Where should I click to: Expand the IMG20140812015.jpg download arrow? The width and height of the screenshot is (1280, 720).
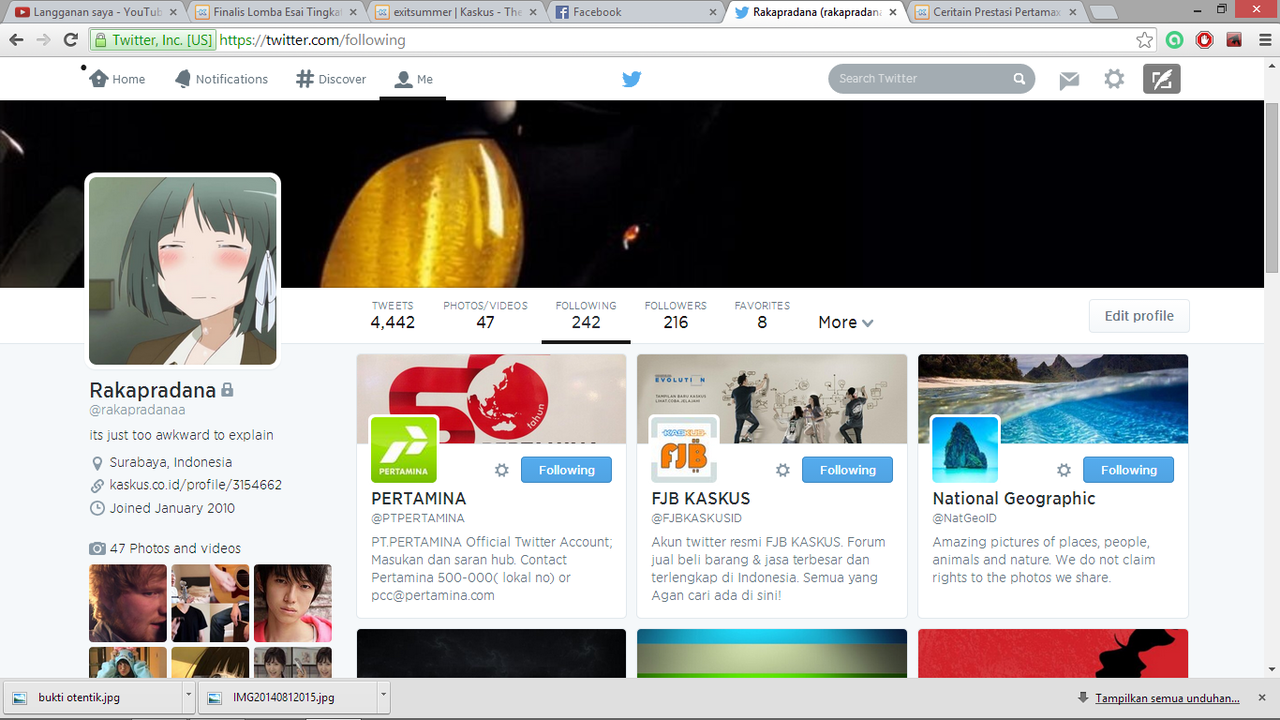[383, 697]
